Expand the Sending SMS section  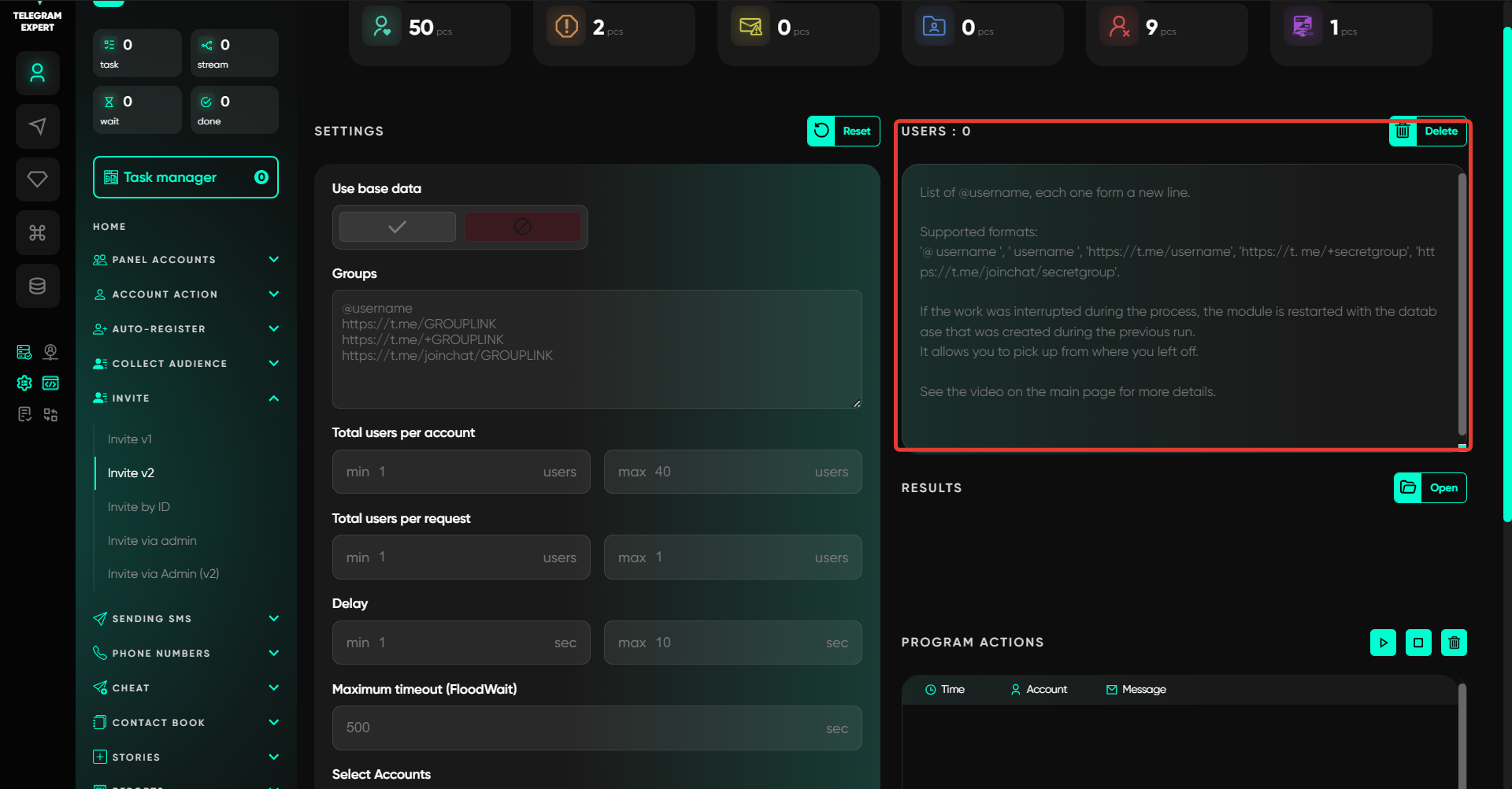(273, 619)
